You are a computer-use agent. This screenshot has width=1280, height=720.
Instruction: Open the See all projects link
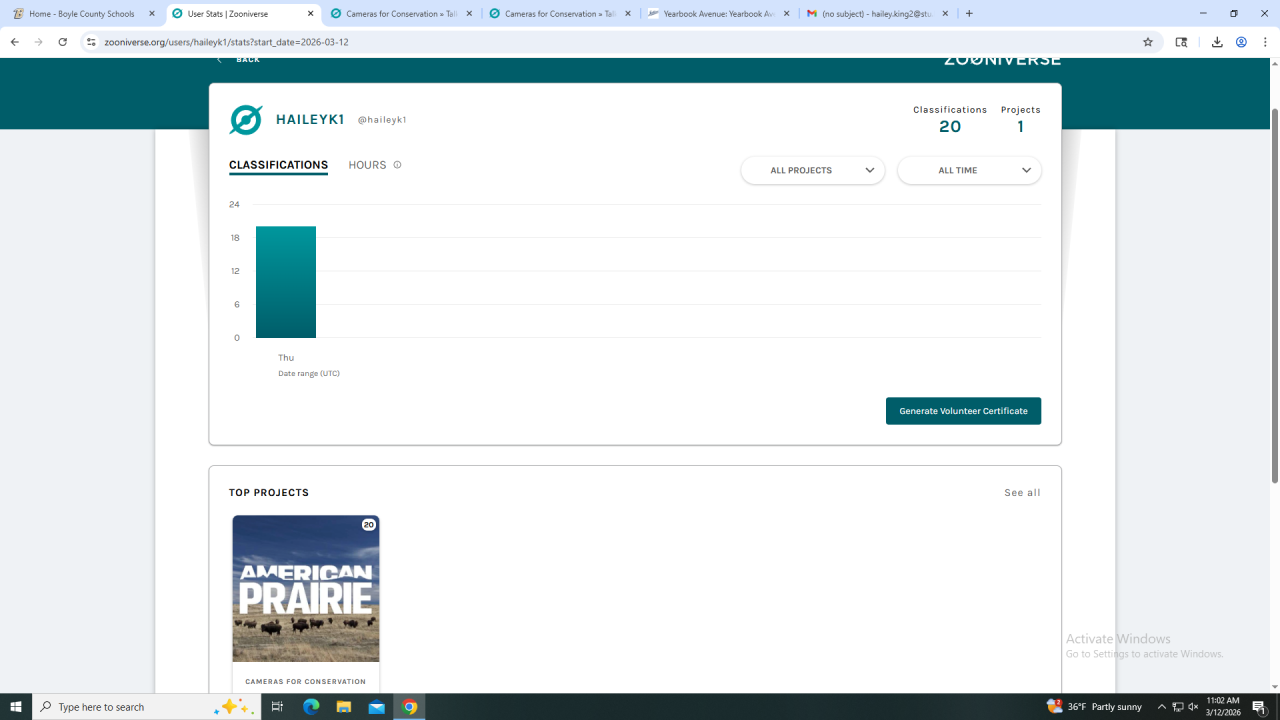(1022, 493)
